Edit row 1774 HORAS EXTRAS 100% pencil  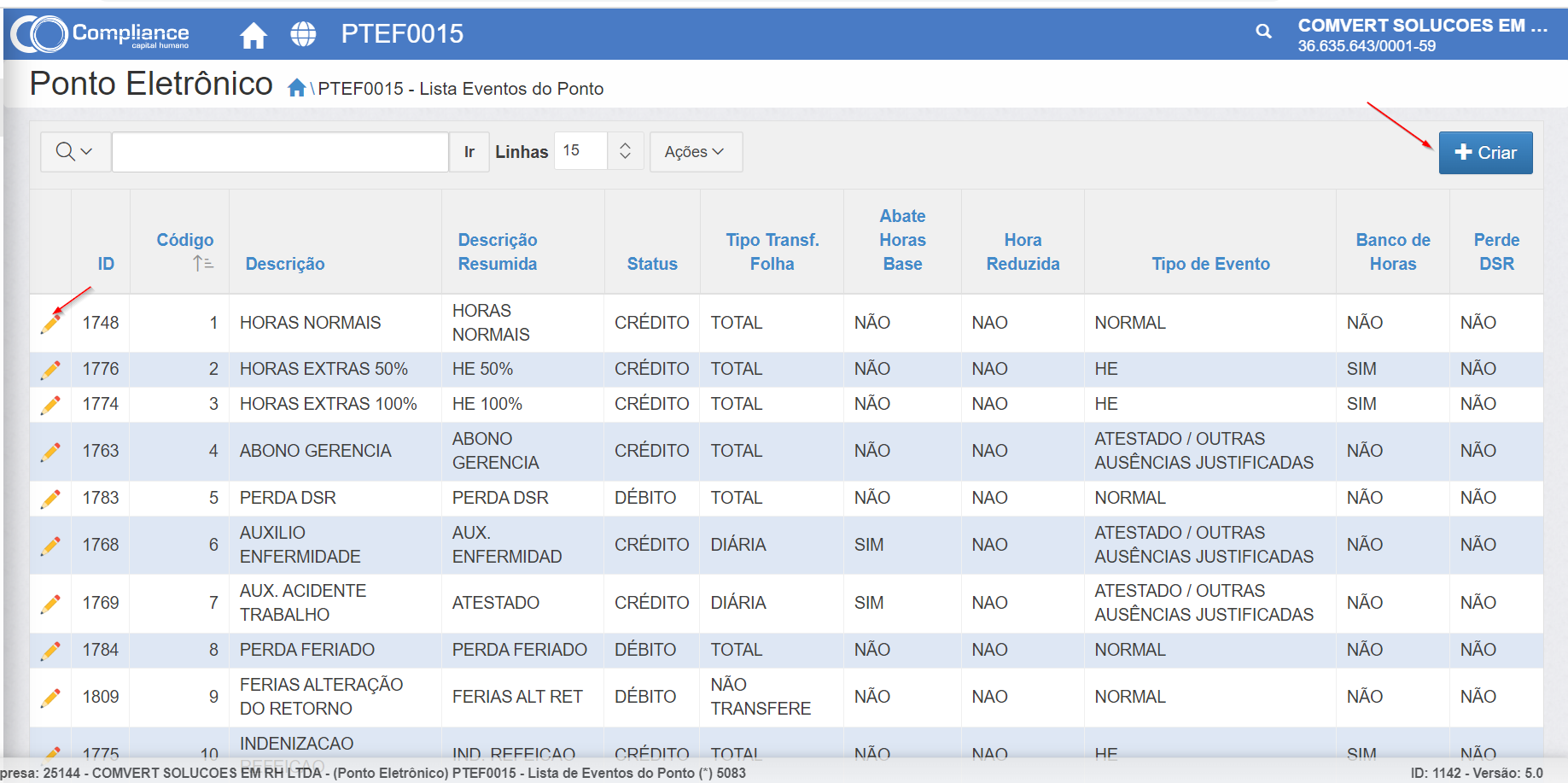coord(50,405)
